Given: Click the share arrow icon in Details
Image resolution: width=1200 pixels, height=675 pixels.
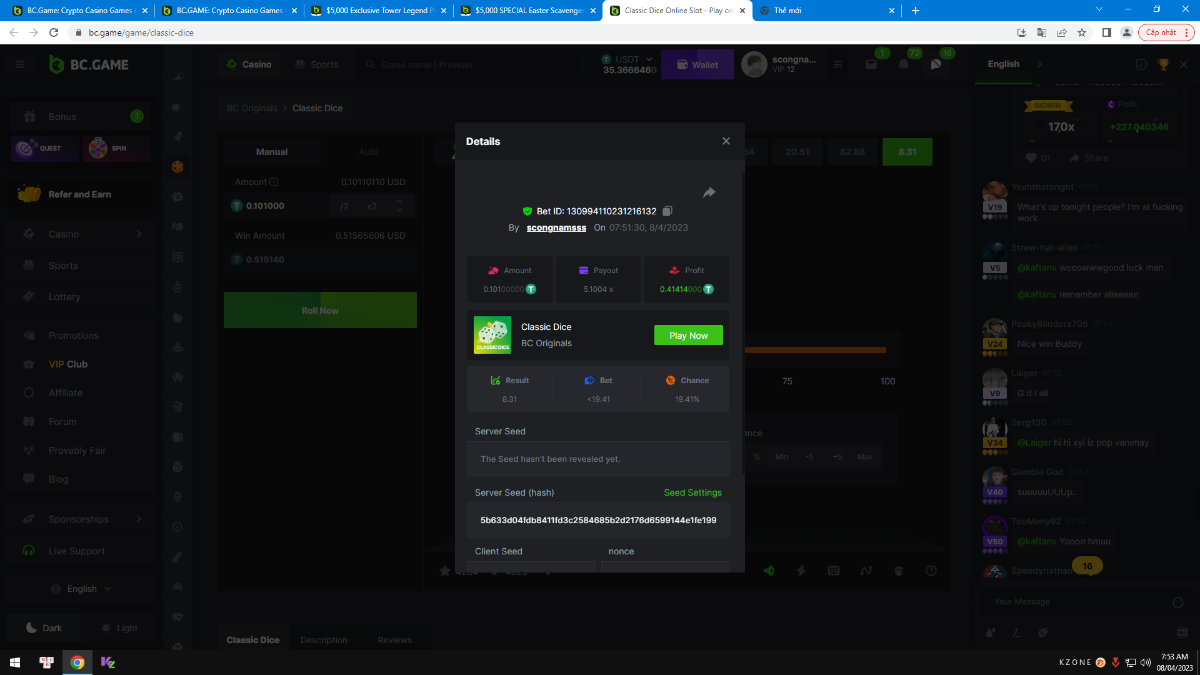Looking at the screenshot, I should [709, 192].
